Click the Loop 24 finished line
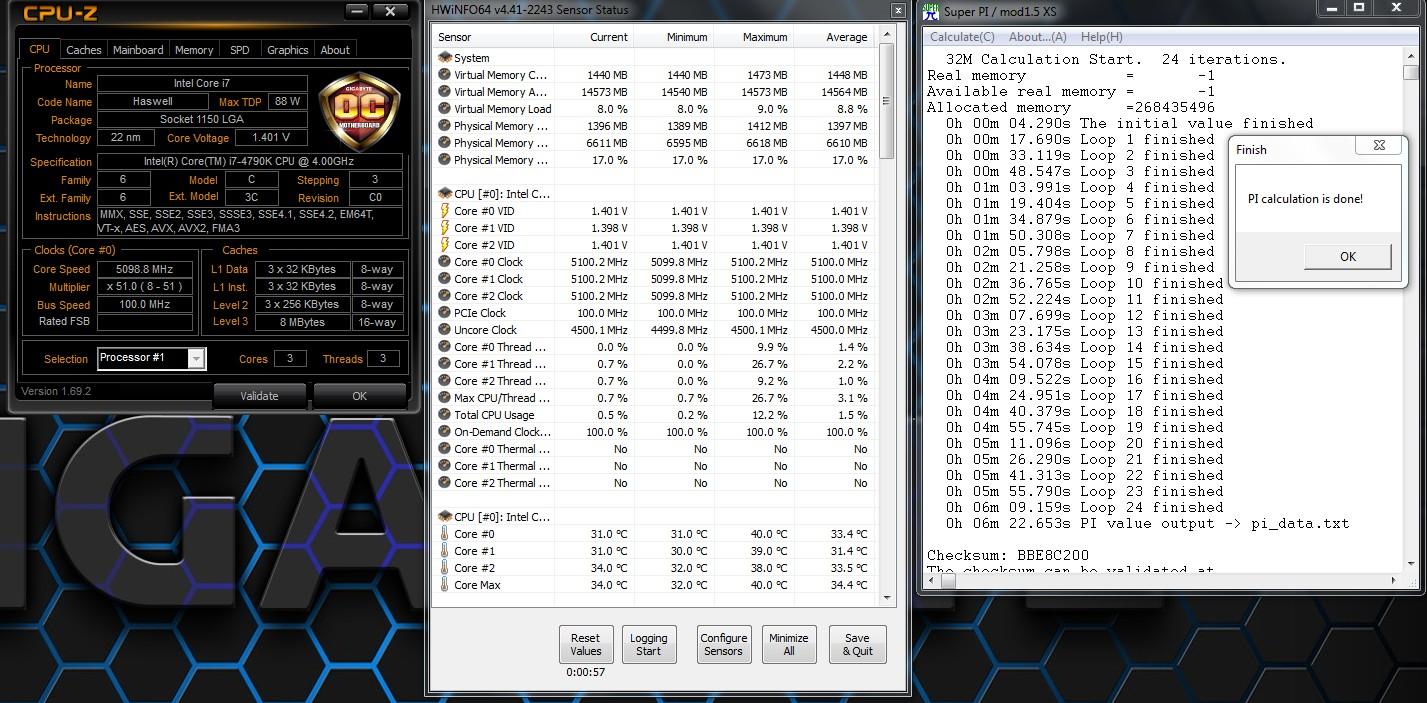The height and width of the screenshot is (703, 1427). tap(1085, 507)
